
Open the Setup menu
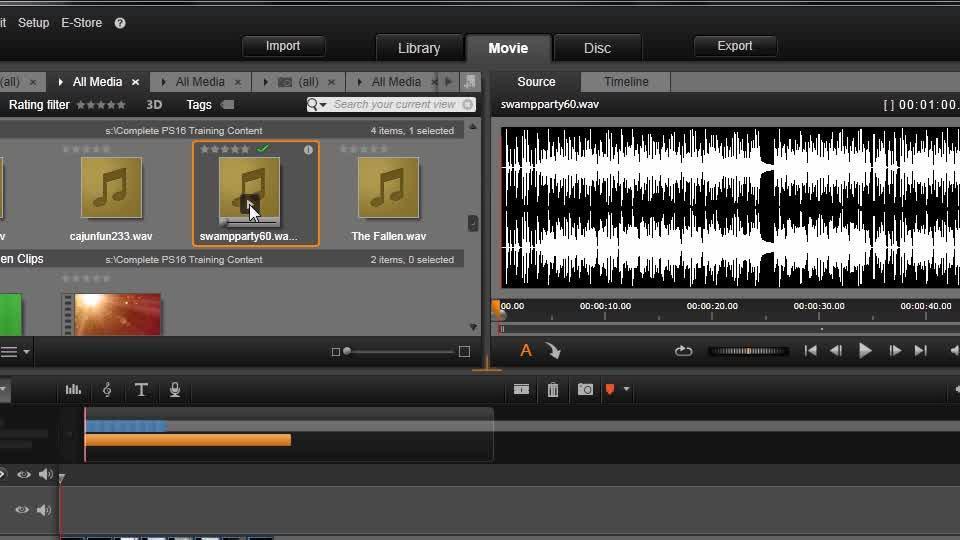click(x=34, y=23)
